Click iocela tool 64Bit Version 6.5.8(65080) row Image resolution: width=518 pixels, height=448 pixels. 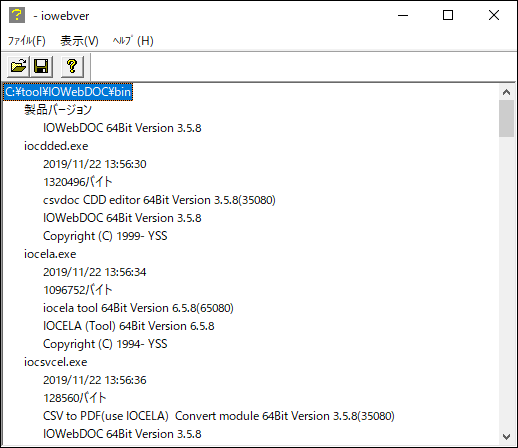coord(138,308)
